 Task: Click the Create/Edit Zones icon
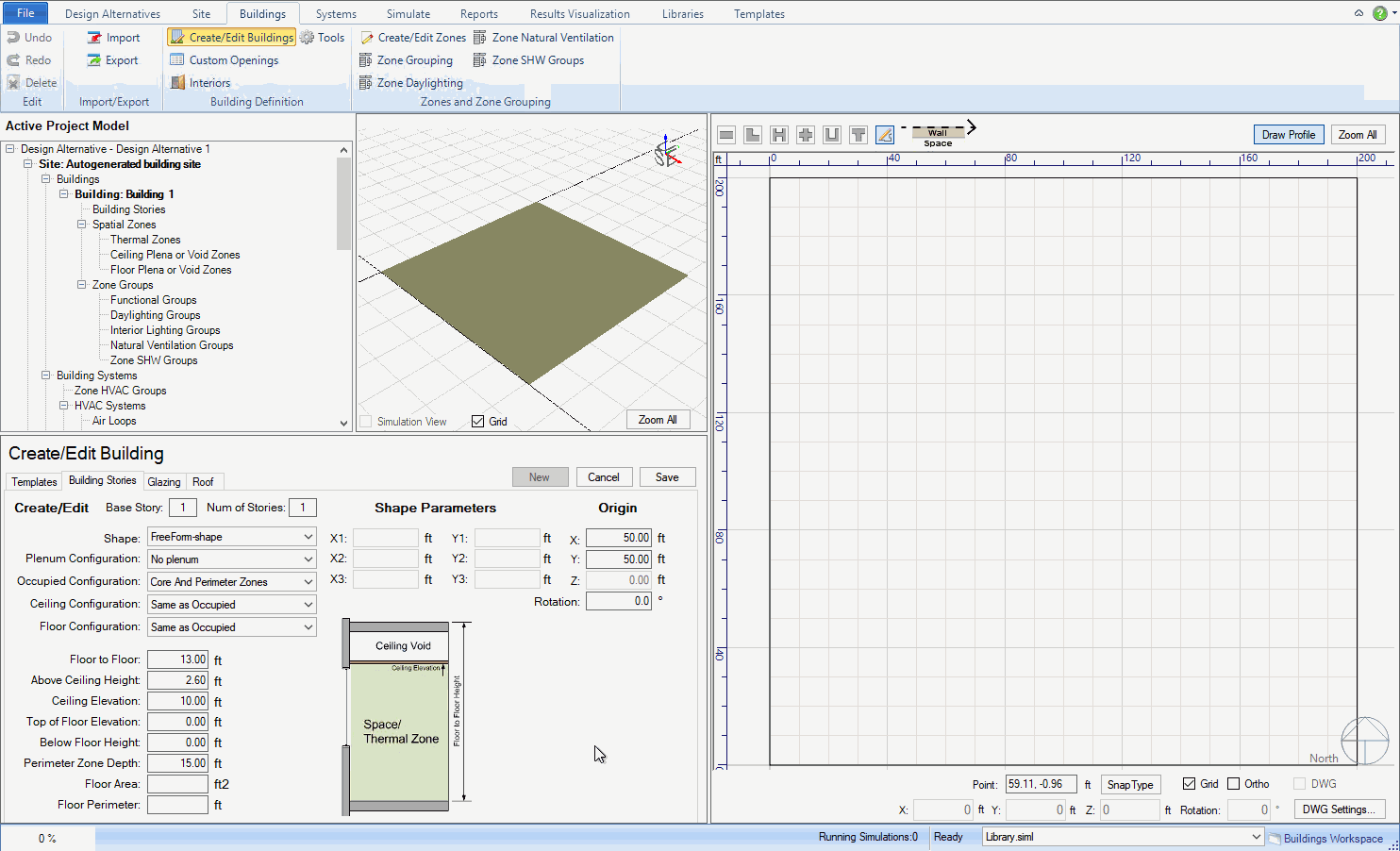coord(367,38)
